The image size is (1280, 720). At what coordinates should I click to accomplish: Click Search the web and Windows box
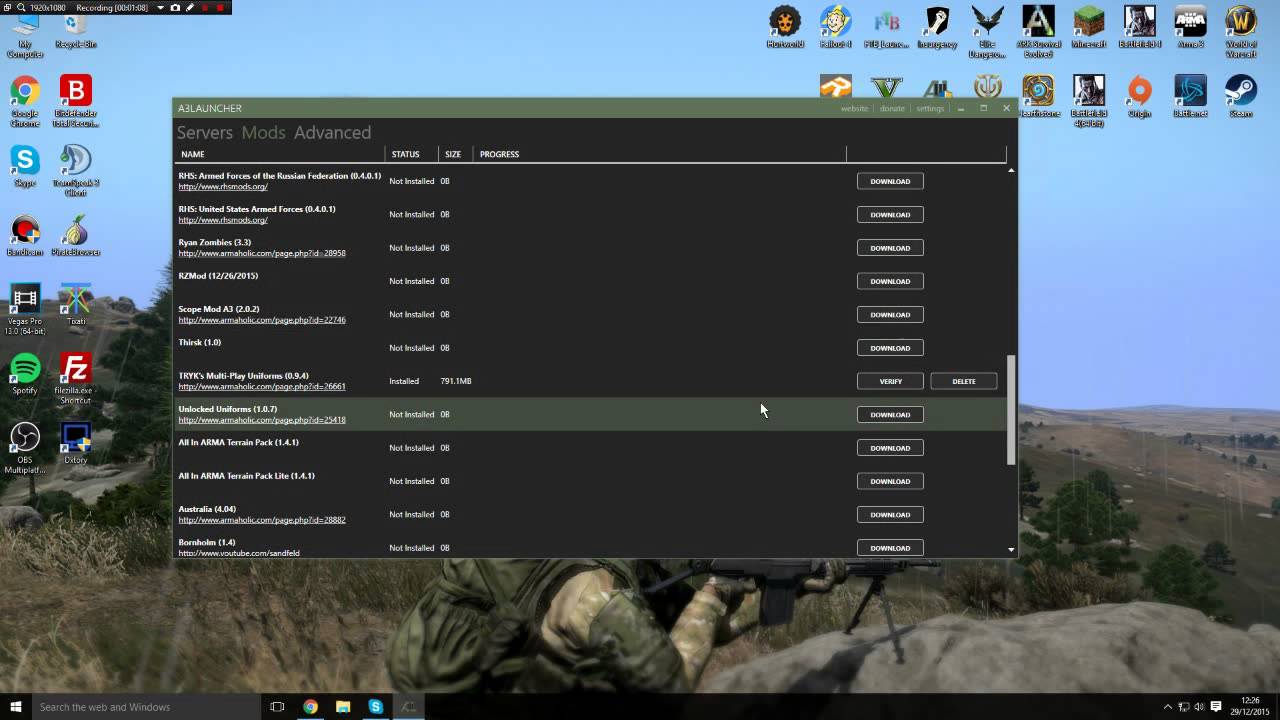145,707
